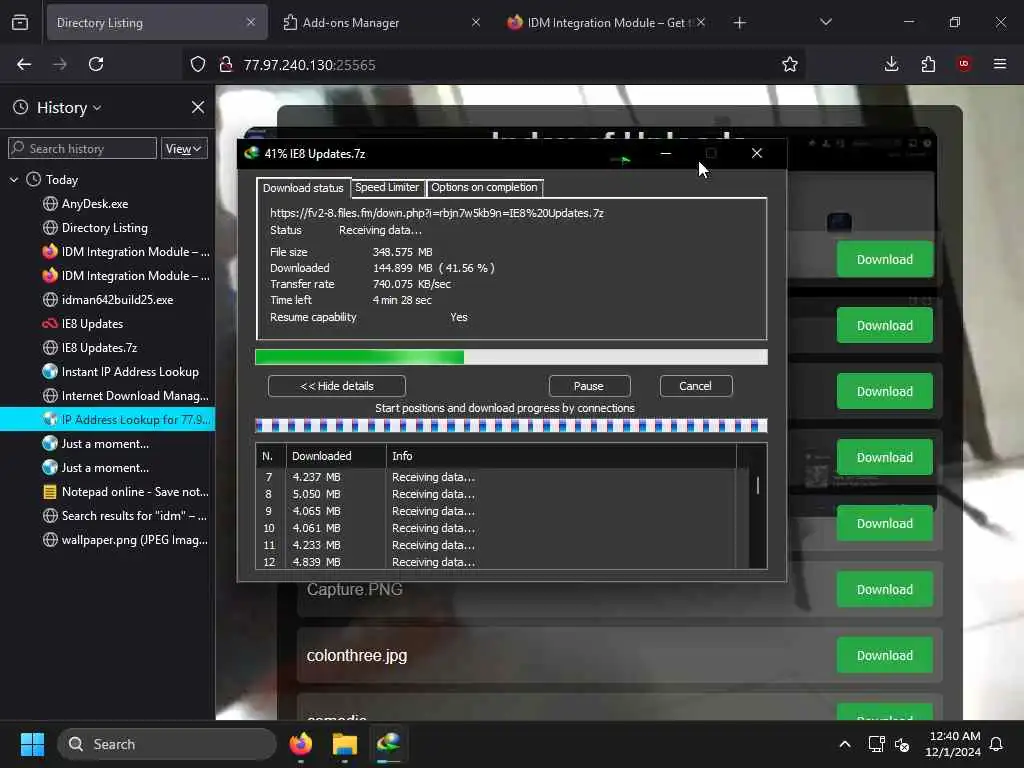The image size is (1024, 768).
Task: Close the Directory Listing tab
Action: tap(251, 22)
